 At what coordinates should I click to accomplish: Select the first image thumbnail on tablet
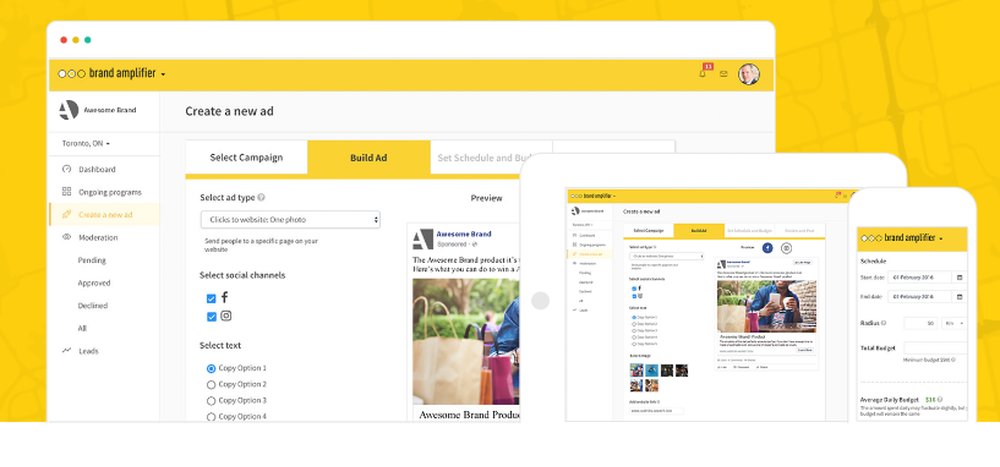pos(636,370)
